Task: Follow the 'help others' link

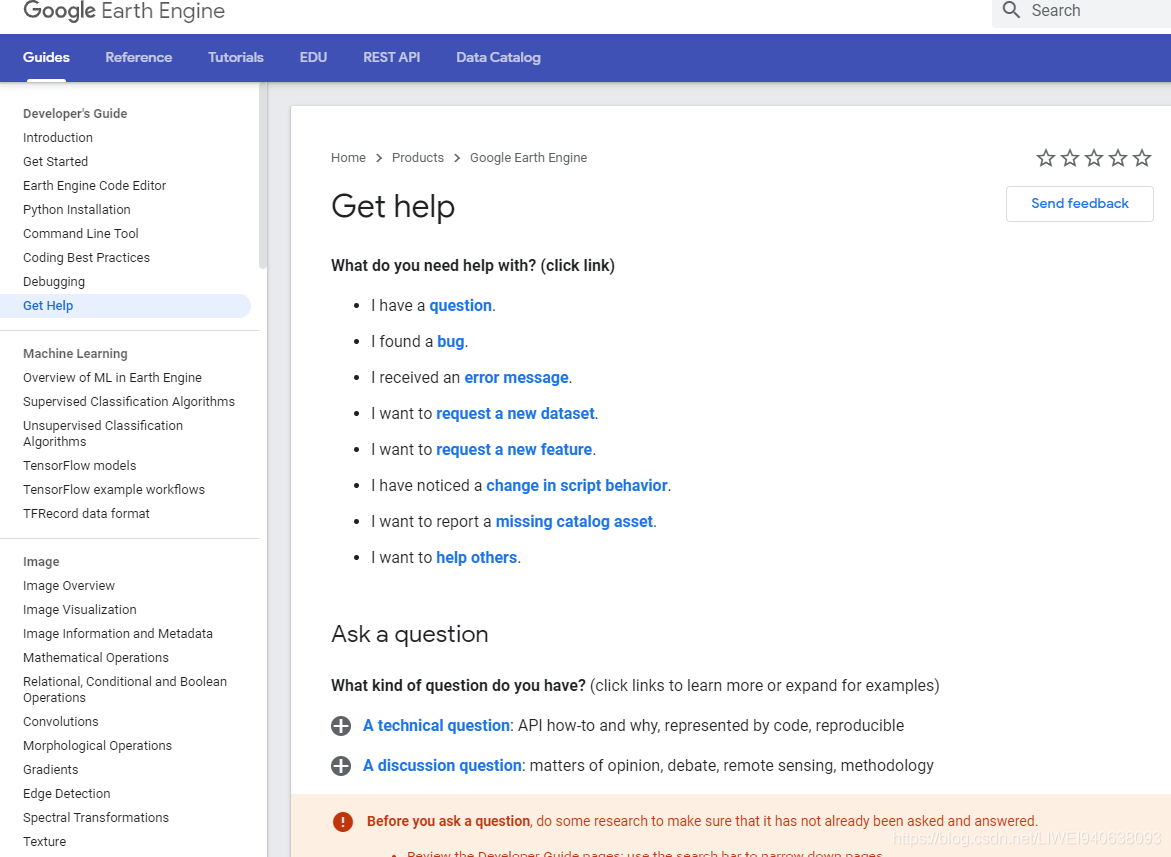Action: click(476, 558)
